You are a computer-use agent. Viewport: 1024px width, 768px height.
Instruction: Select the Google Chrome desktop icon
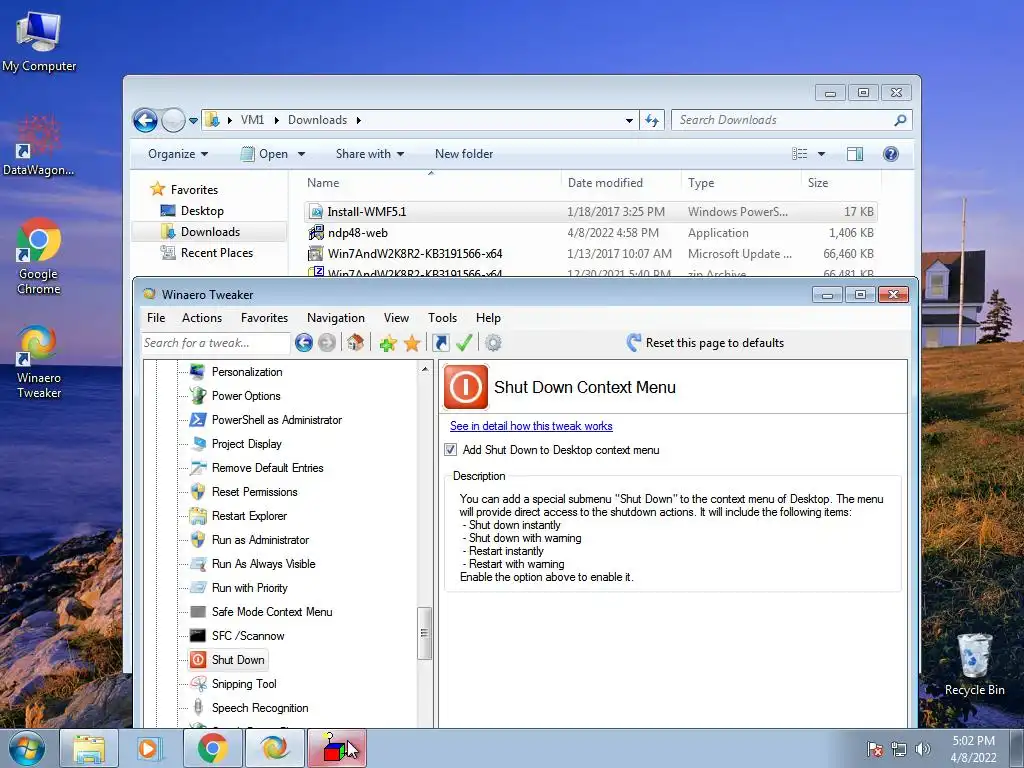pyautogui.click(x=39, y=257)
